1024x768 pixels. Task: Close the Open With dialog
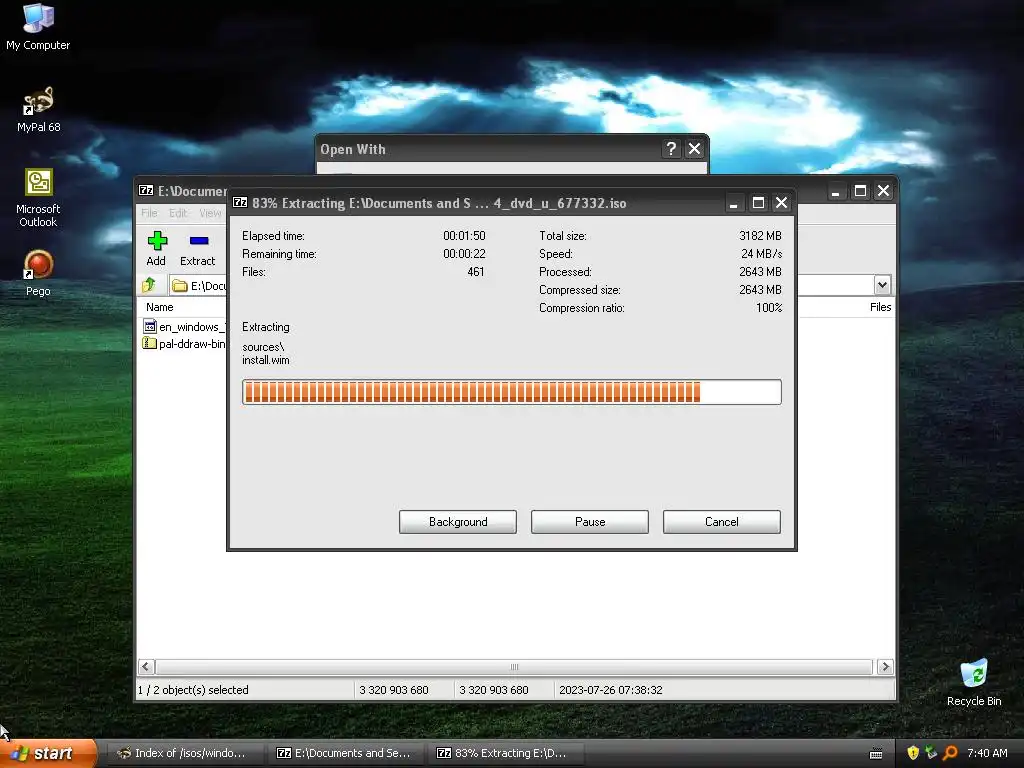(694, 149)
